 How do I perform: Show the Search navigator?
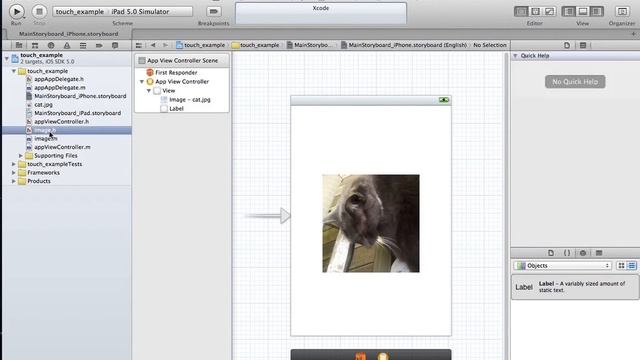pyautogui.click(x=51, y=45)
